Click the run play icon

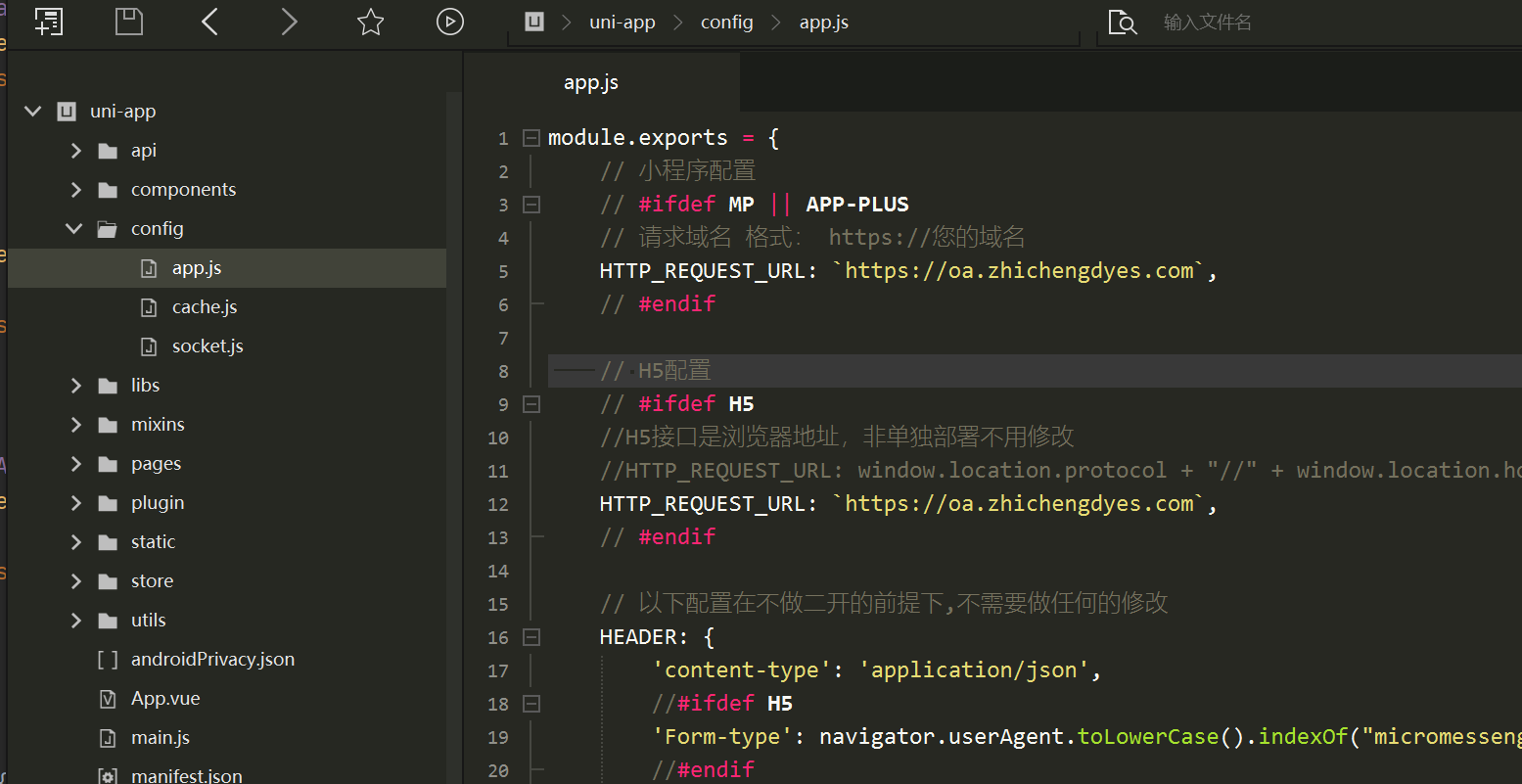[x=450, y=22]
